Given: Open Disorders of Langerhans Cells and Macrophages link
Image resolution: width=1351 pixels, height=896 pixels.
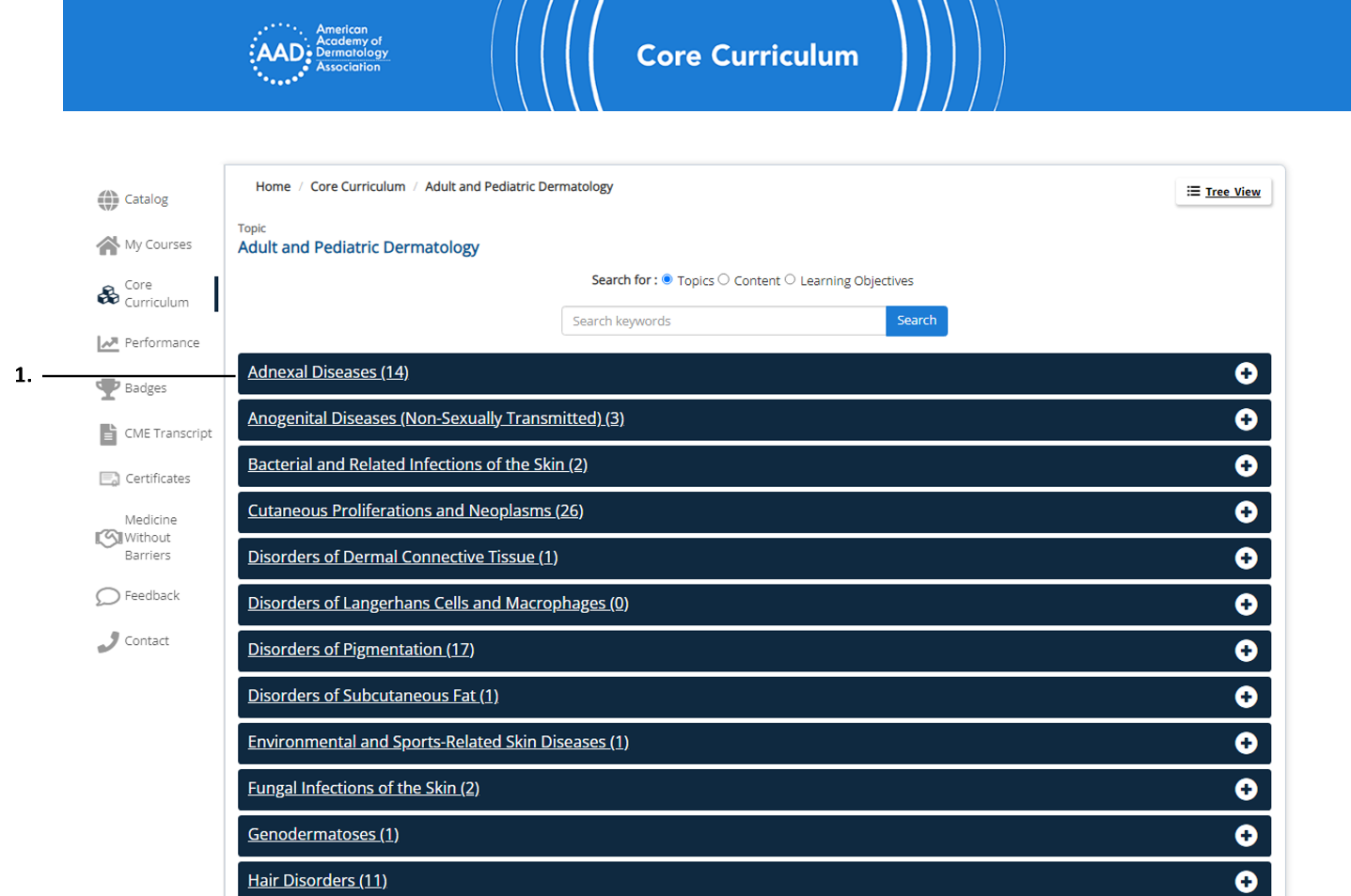Looking at the screenshot, I should pyautogui.click(x=438, y=603).
